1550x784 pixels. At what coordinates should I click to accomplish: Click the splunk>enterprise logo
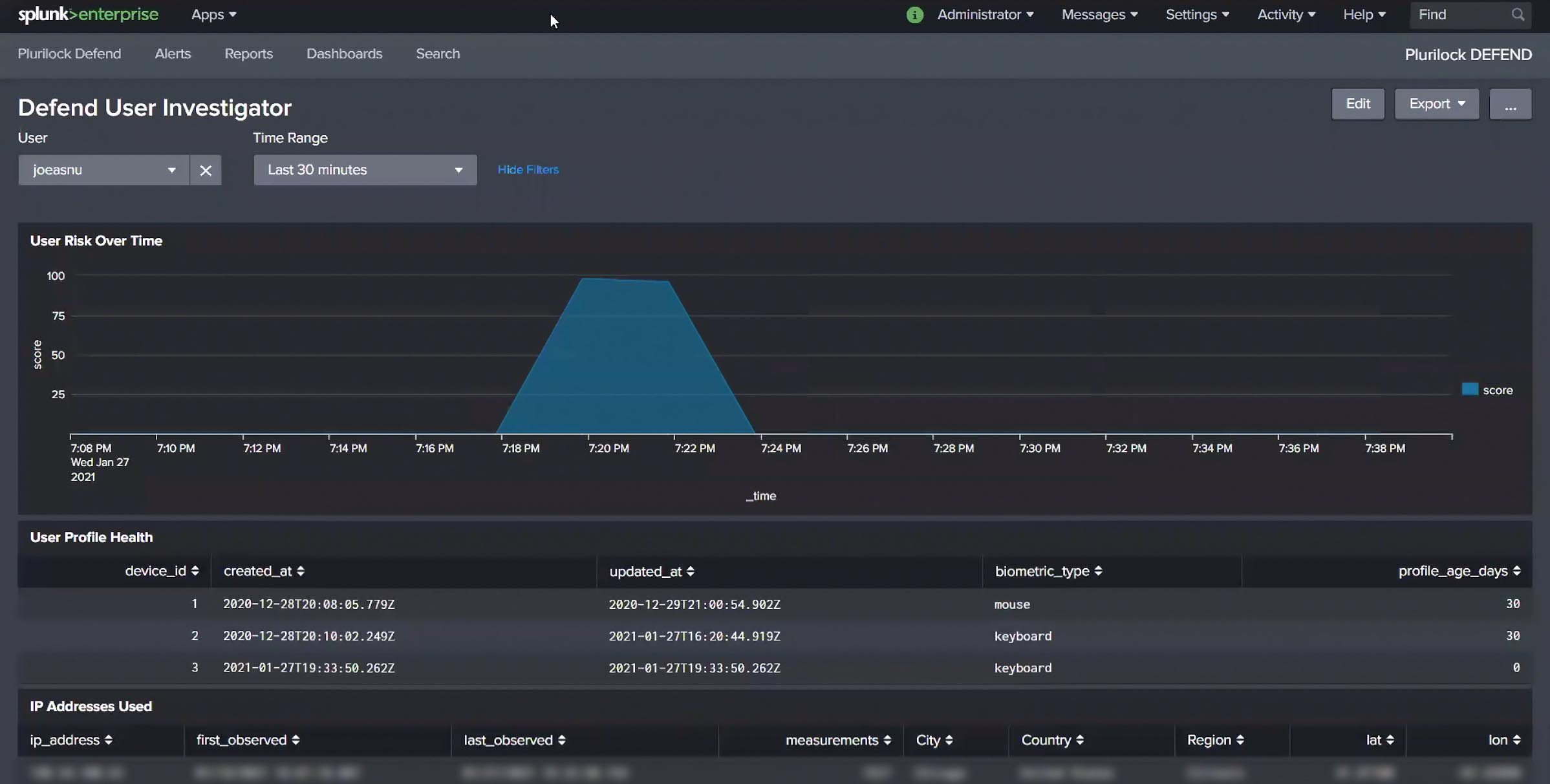tap(87, 14)
